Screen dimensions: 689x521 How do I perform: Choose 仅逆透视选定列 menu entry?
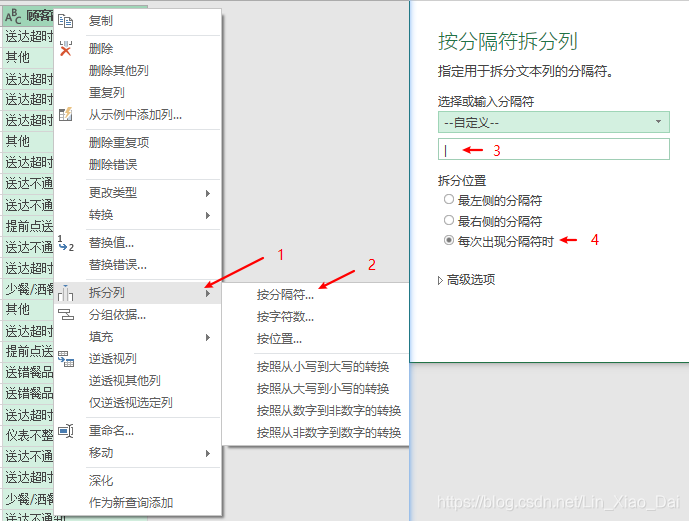click(131, 402)
